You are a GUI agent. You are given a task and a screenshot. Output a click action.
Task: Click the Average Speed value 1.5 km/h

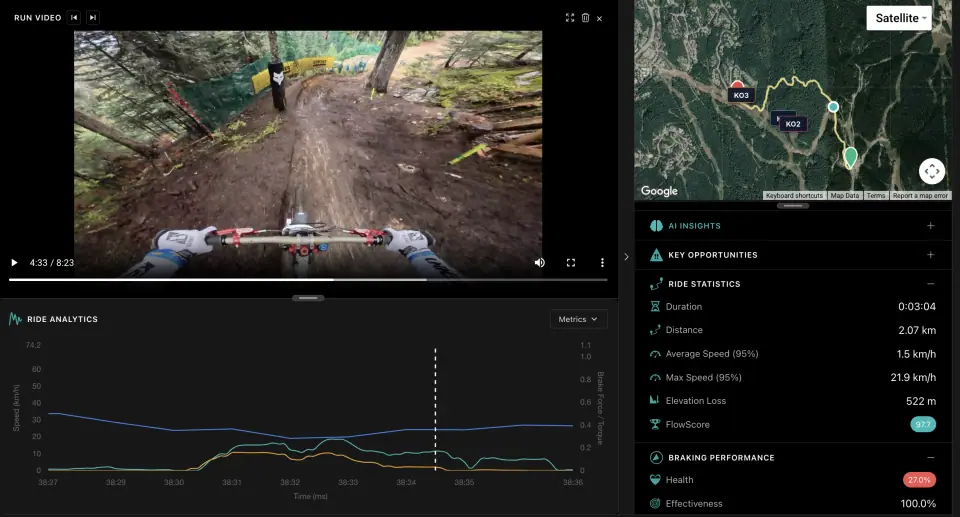point(916,354)
